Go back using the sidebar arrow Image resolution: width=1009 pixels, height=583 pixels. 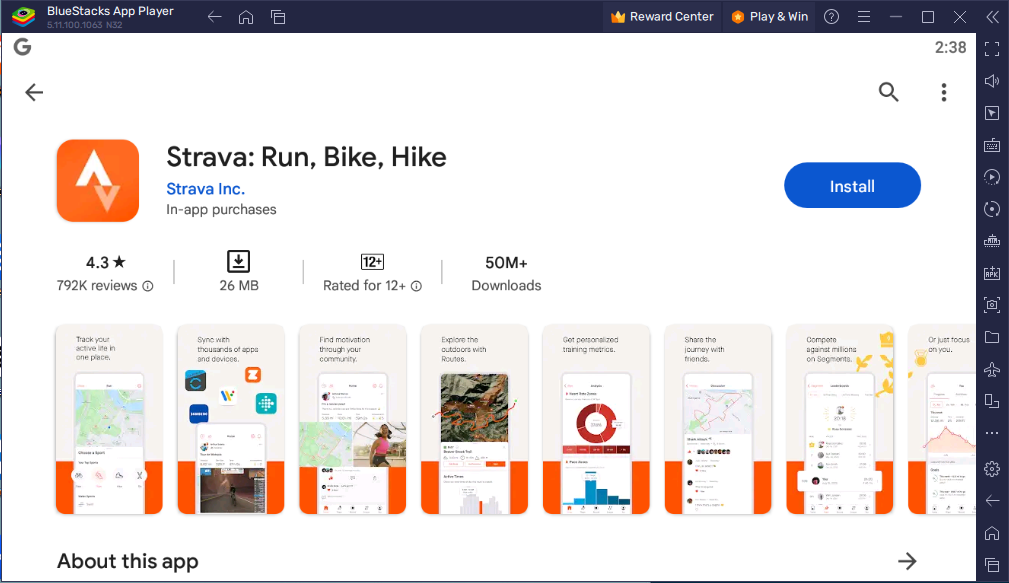point(992,501)
